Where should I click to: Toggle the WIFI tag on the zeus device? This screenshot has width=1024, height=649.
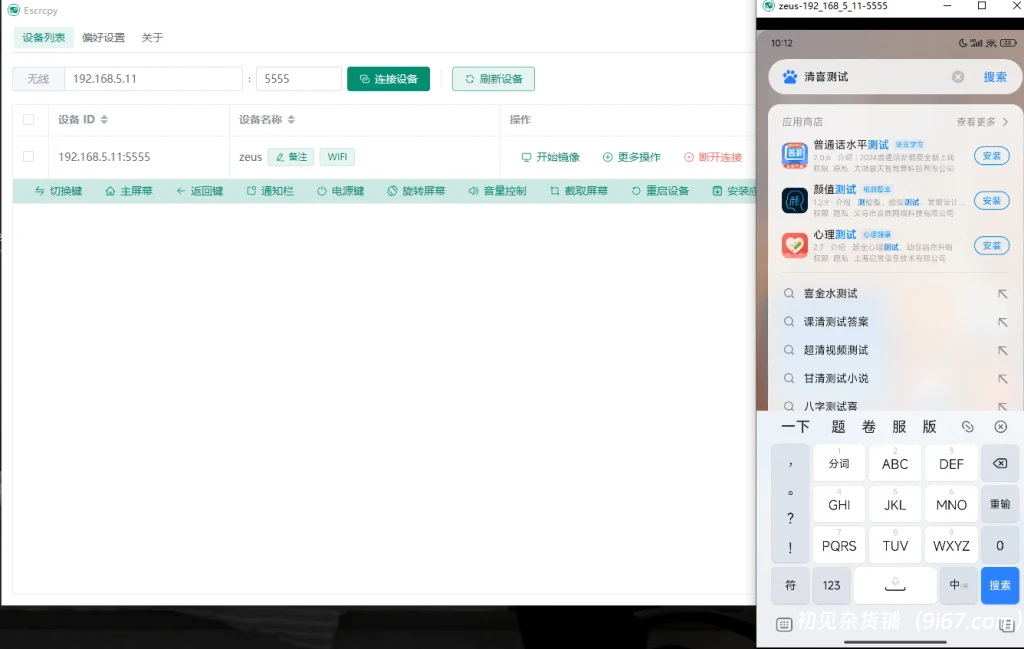[337, 156]
